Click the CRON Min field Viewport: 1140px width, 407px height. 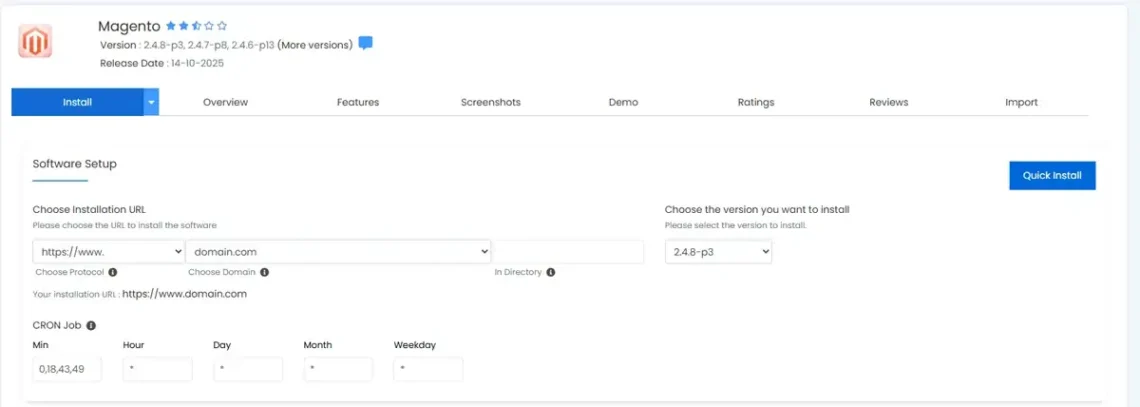[67, 368]
